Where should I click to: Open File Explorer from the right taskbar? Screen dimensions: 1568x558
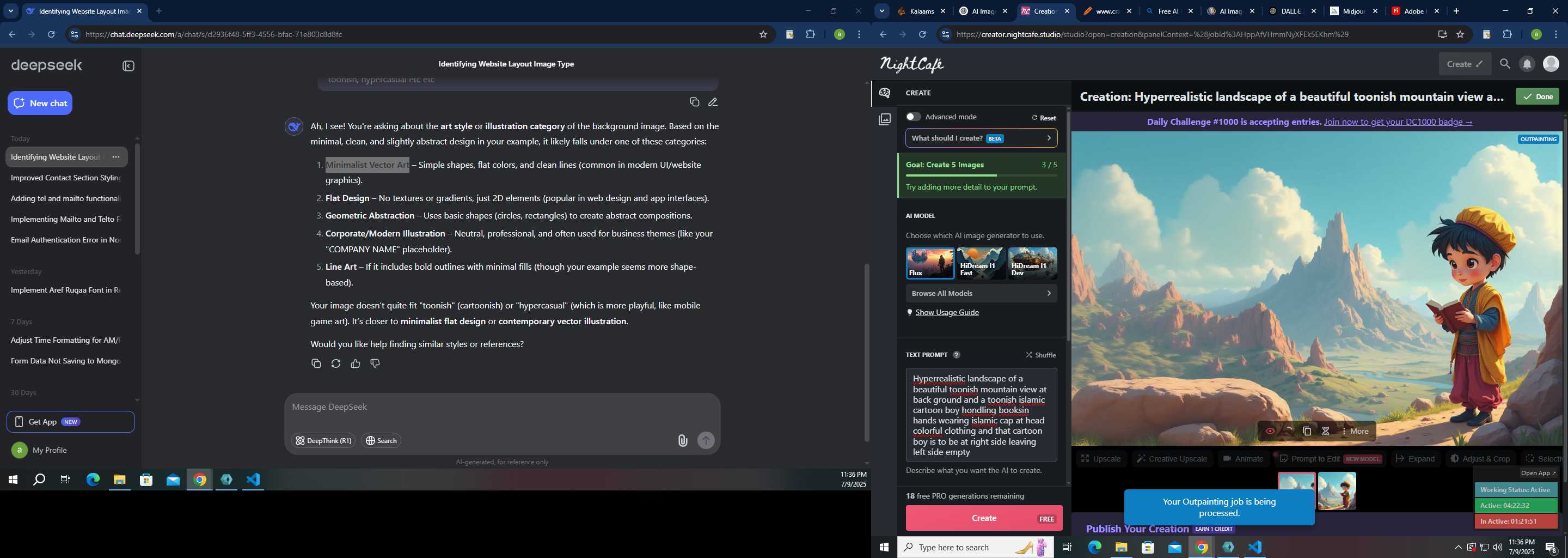tap(1121, 548)
